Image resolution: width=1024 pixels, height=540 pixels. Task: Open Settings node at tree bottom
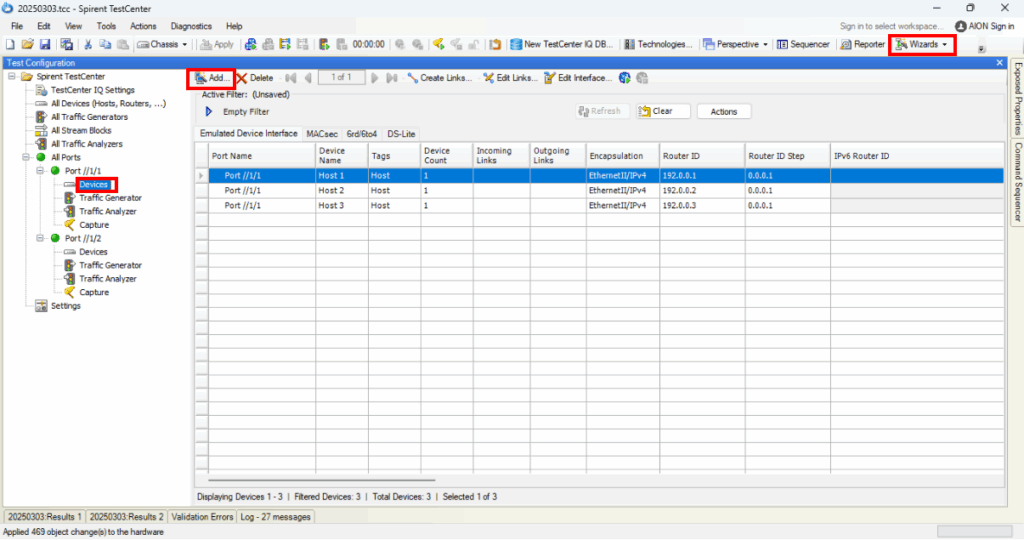(65, 306)
